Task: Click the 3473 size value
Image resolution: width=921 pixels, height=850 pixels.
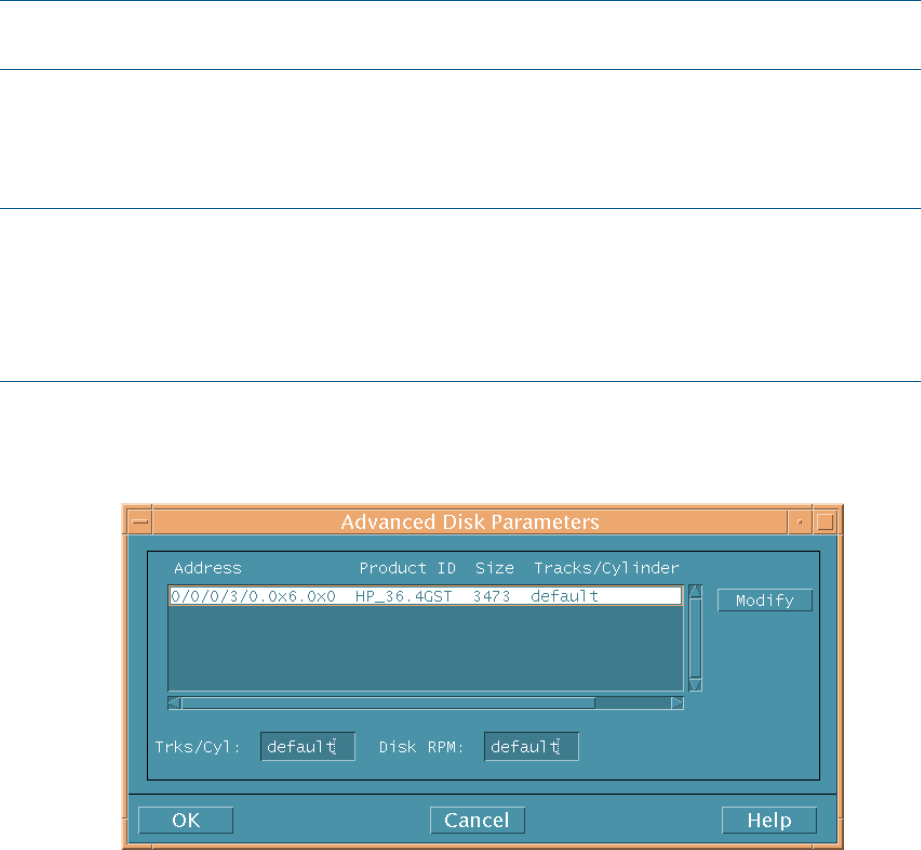Action: tap(492, 596)
